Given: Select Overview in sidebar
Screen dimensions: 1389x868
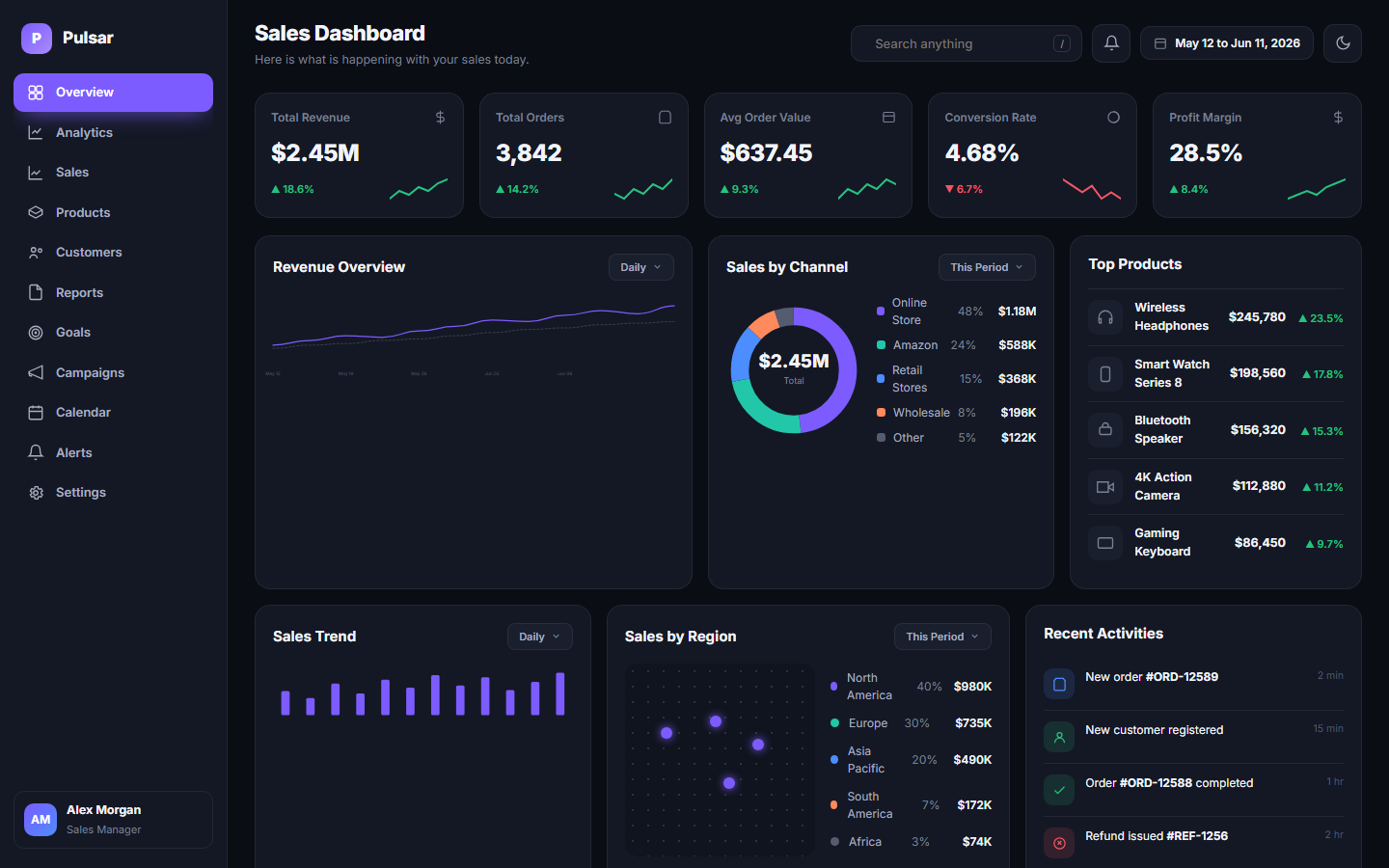Looking at the screenshot, I should [113, 93].
